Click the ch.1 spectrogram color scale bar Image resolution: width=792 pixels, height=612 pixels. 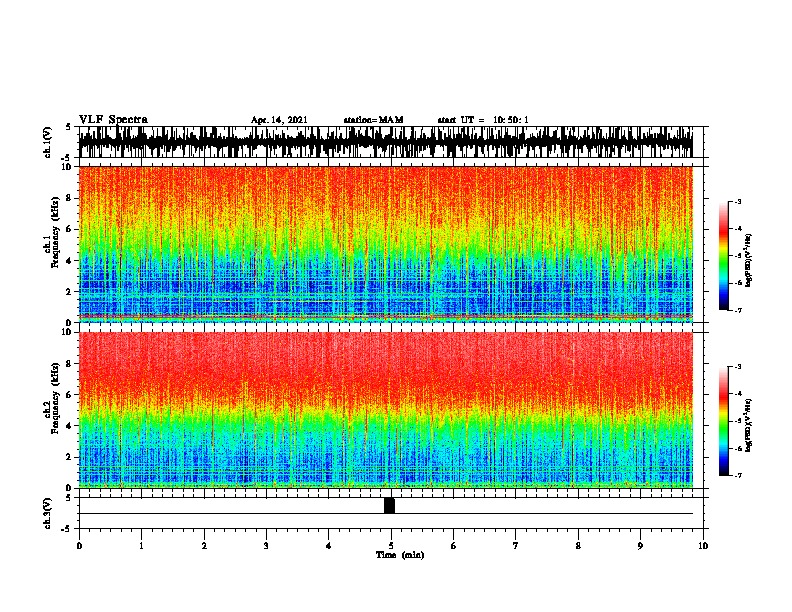pos(723,256)
